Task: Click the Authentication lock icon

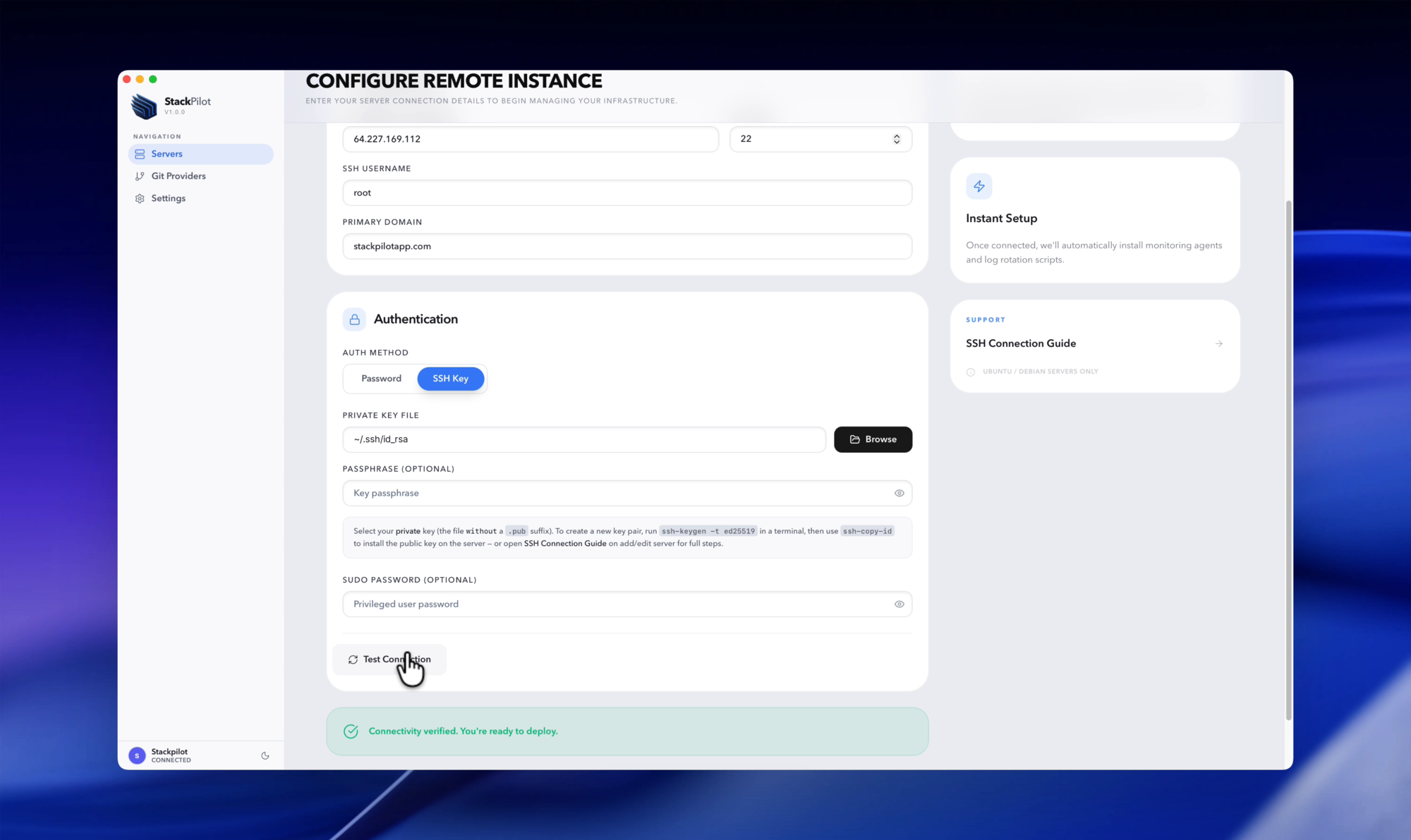Action: coord(354,319)
